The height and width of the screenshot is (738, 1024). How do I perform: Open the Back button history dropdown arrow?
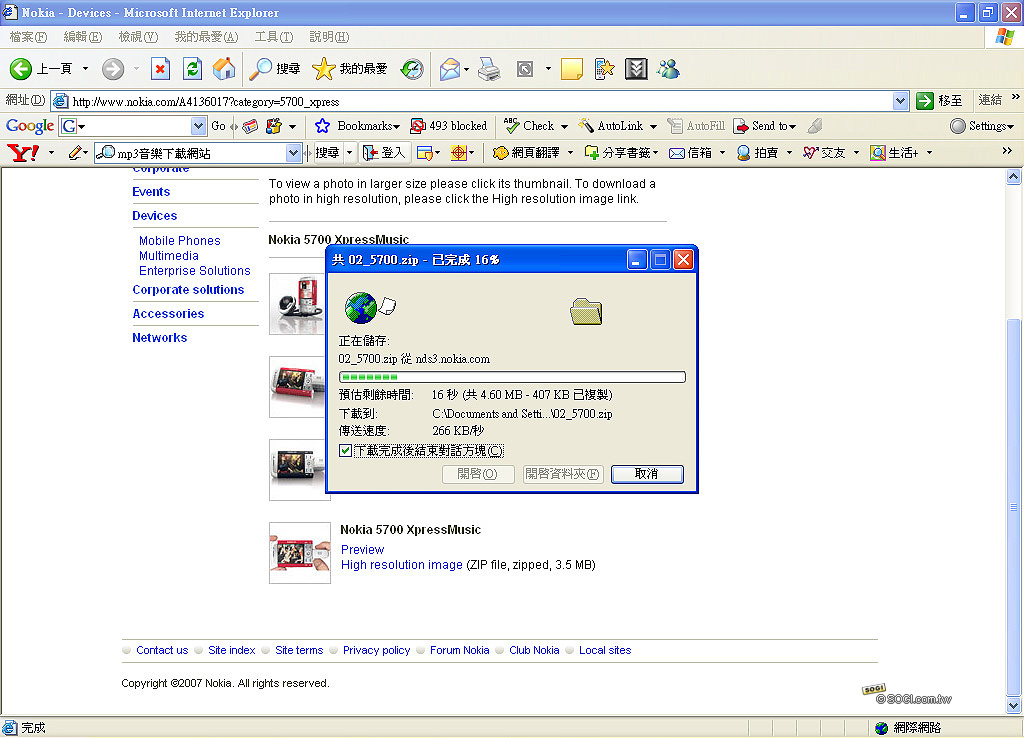click(x=85, y=69)
